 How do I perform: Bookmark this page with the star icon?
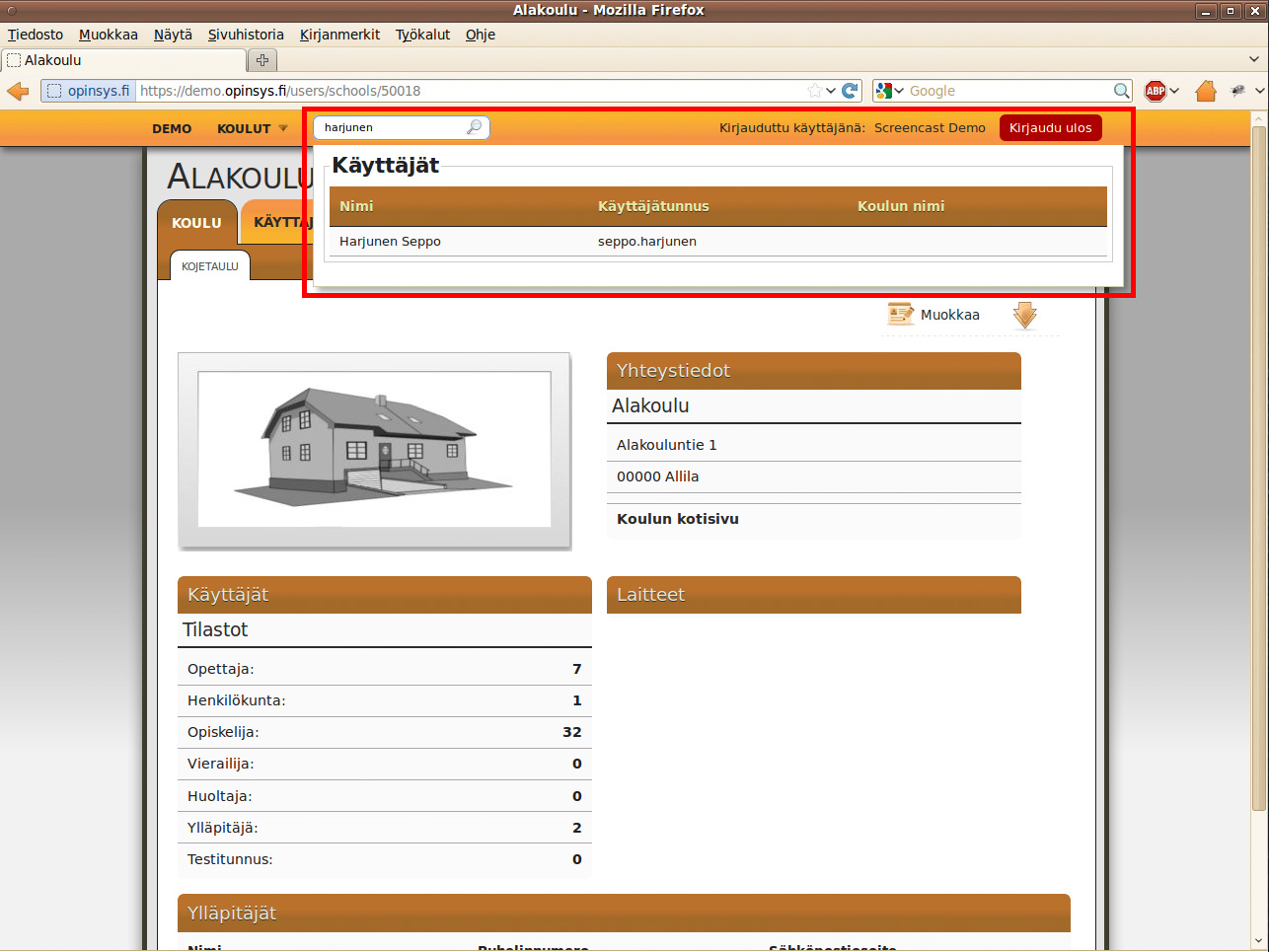(814, 91)
